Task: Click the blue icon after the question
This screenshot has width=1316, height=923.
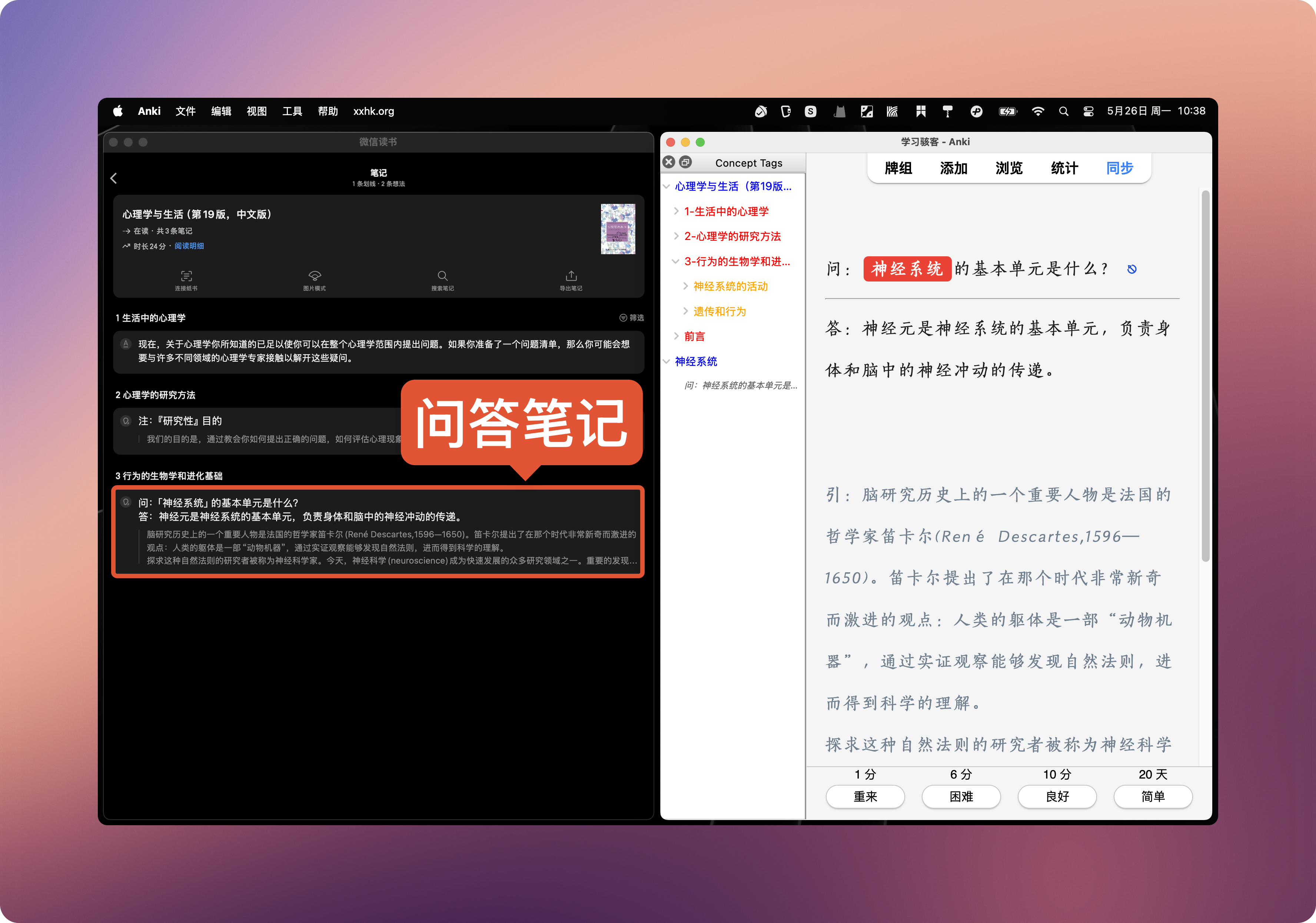Action: (x=1131, y=269)
